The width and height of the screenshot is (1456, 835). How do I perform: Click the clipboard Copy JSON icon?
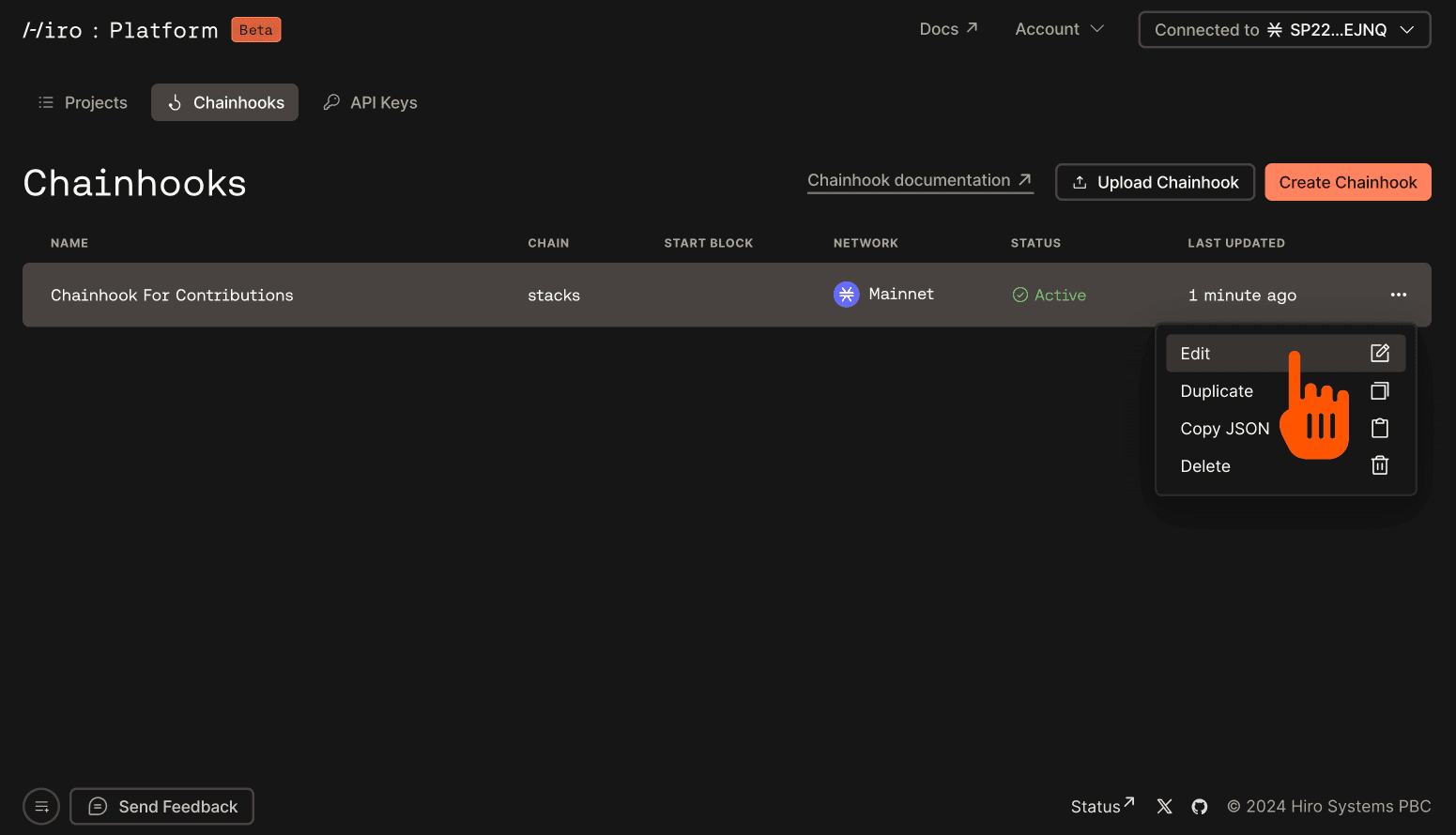(x=1379, y=428)
